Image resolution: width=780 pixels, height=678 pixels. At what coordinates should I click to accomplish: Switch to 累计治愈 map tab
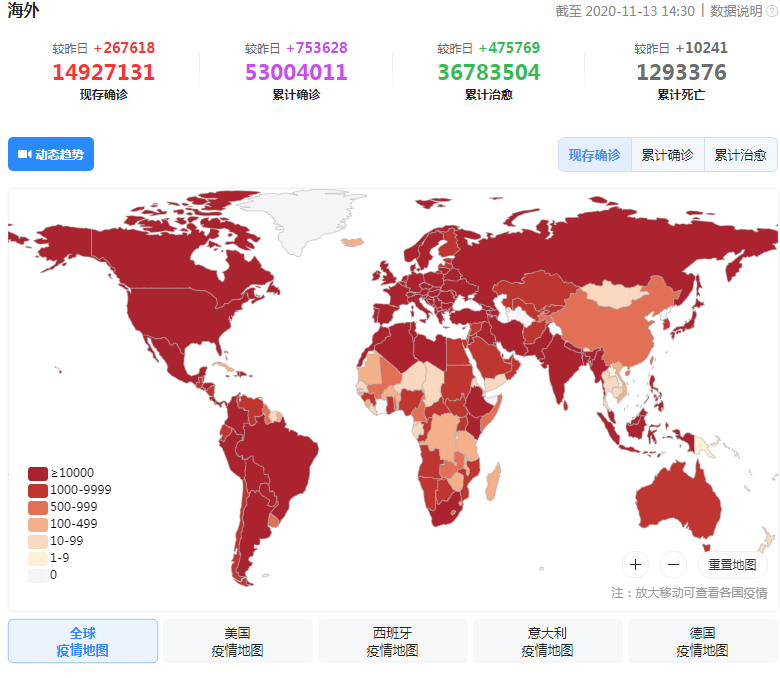(741, 155)
